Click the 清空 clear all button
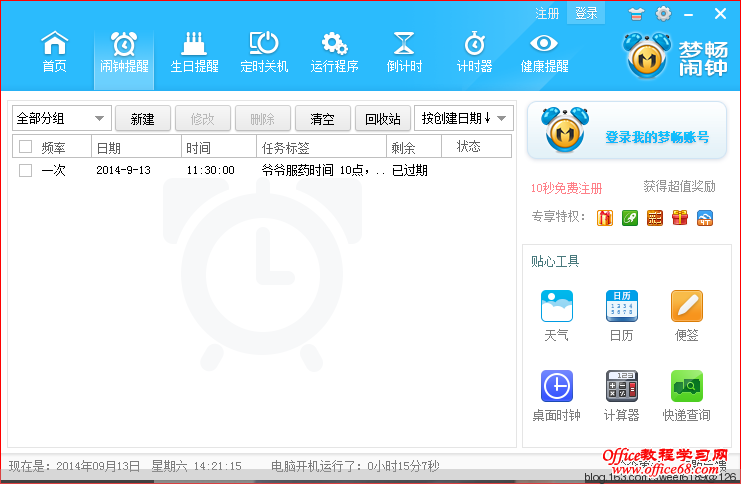 pos(323,118)
